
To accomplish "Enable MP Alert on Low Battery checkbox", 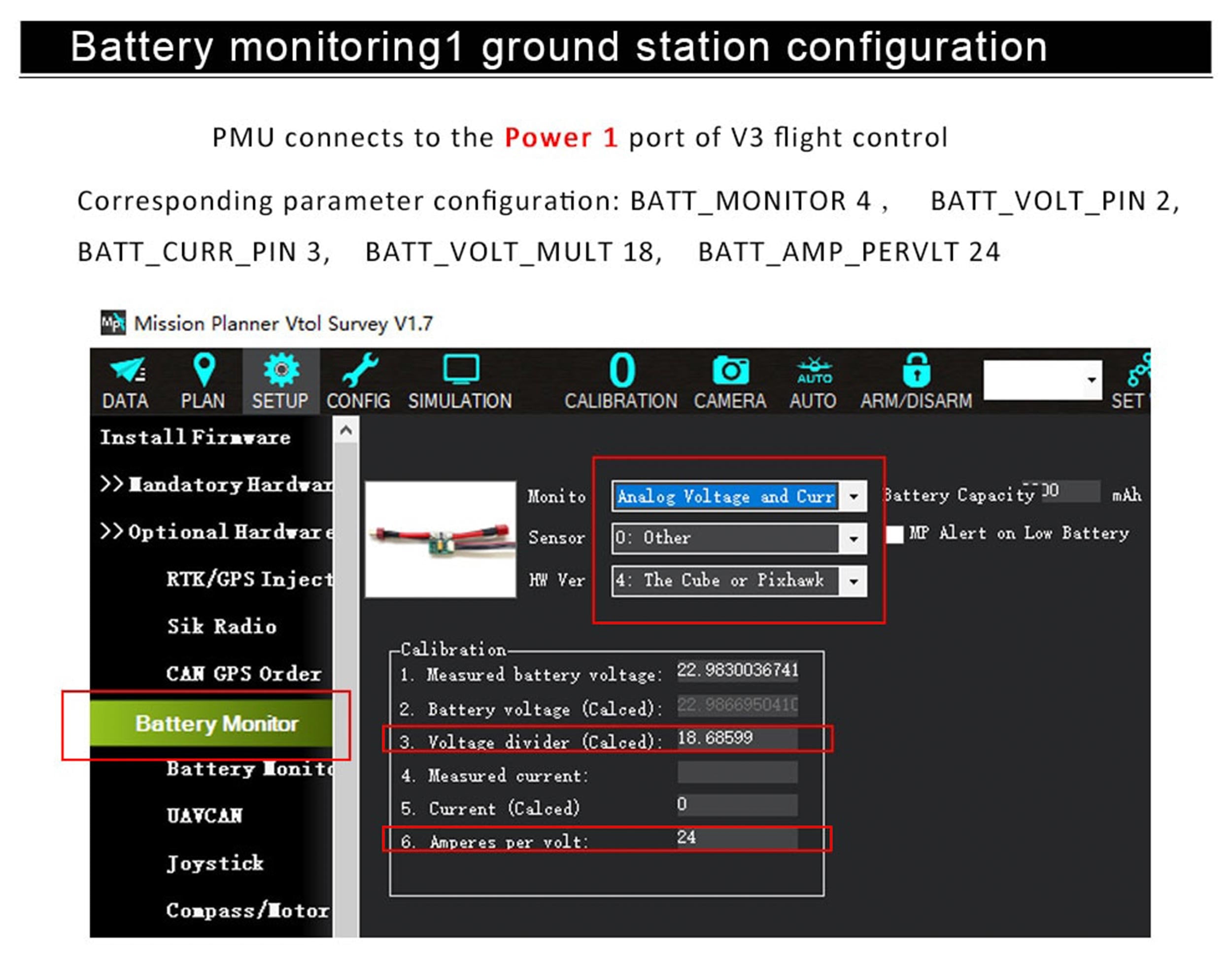I will (x=895, y=534).
